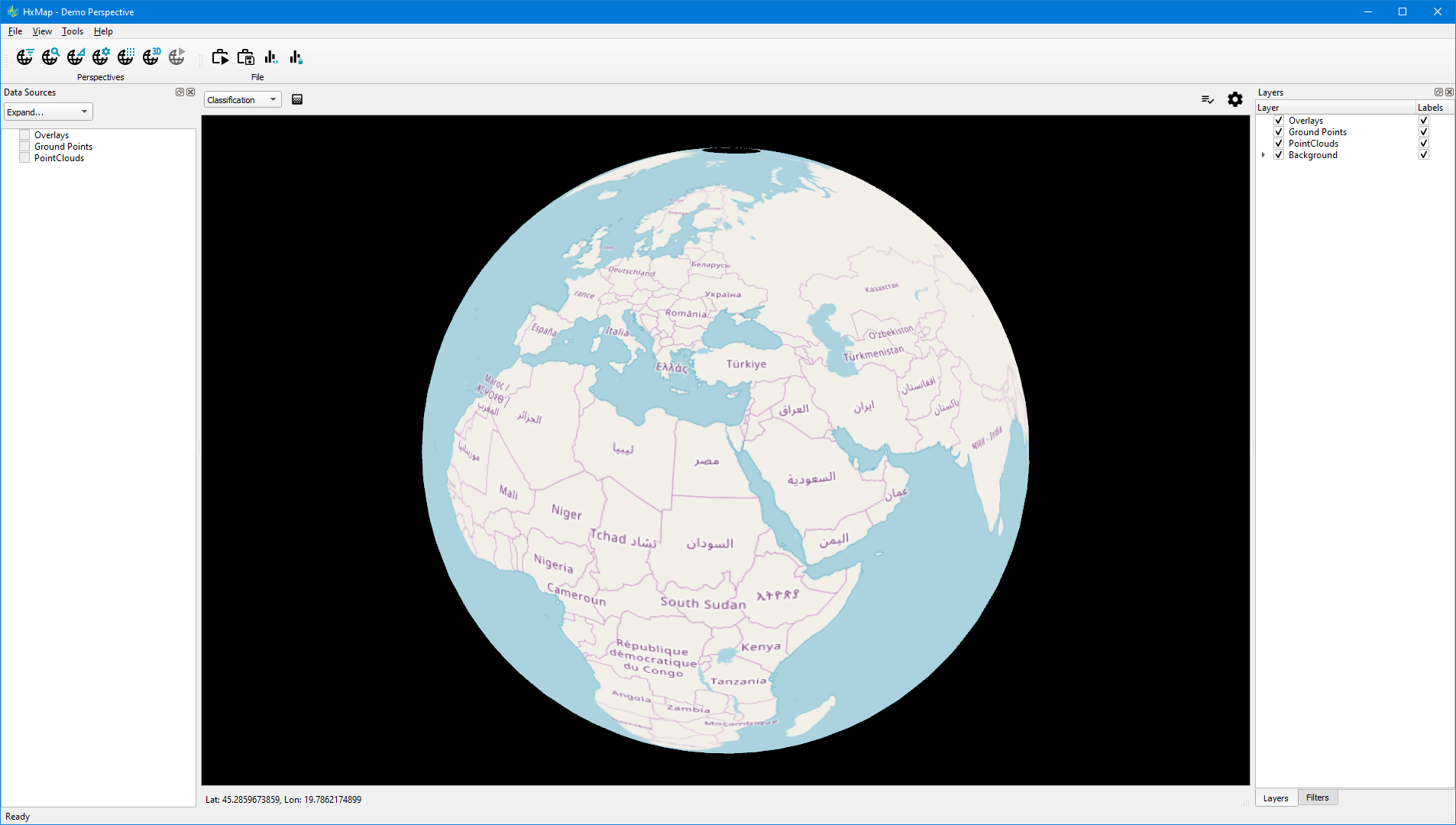Click the bar chart with lock icon
This screenshot has height=825, width=1456.
(x=296, y=57)
